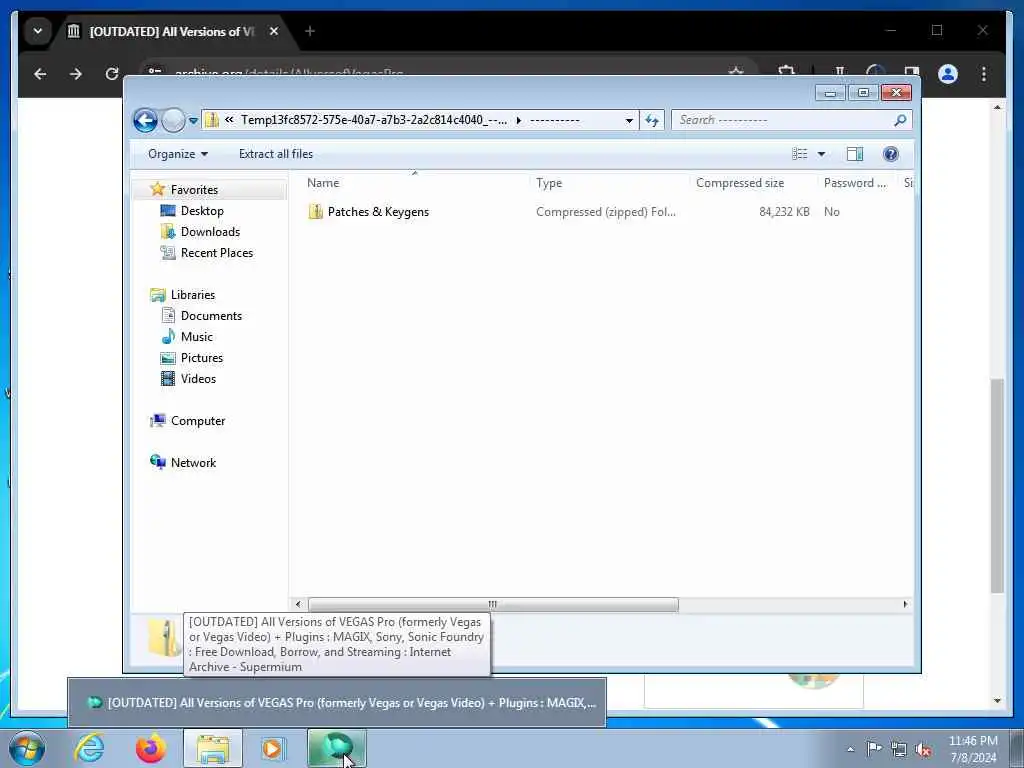Click the browser page vertical scrollbar thumb
Image resolution: width=1024 pixels, height=768 pixels.
[x=997, y=485]
